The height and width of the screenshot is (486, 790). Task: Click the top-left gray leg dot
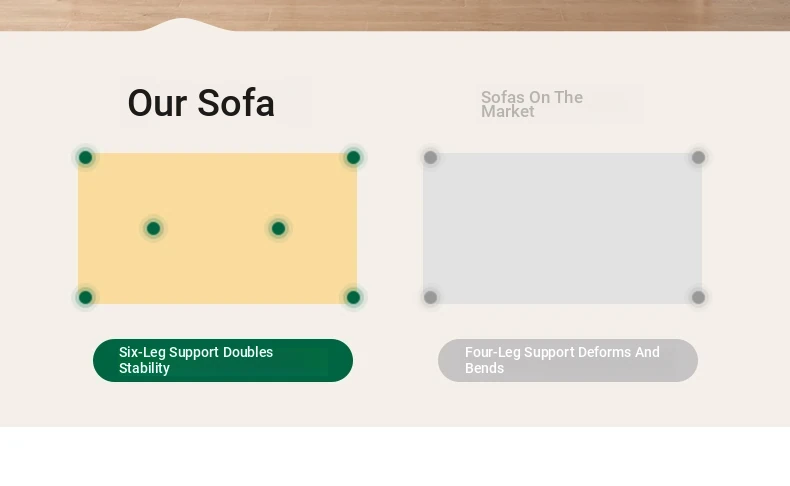tap(430, 158)
